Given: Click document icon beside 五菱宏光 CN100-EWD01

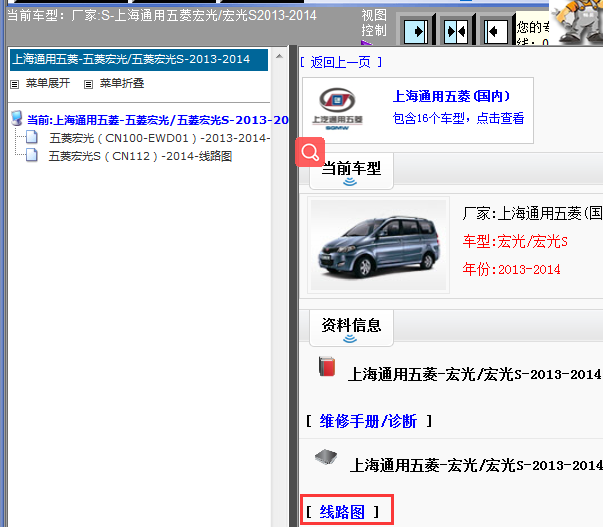Looking at the screenshot, I should click(x=32, y=137).
